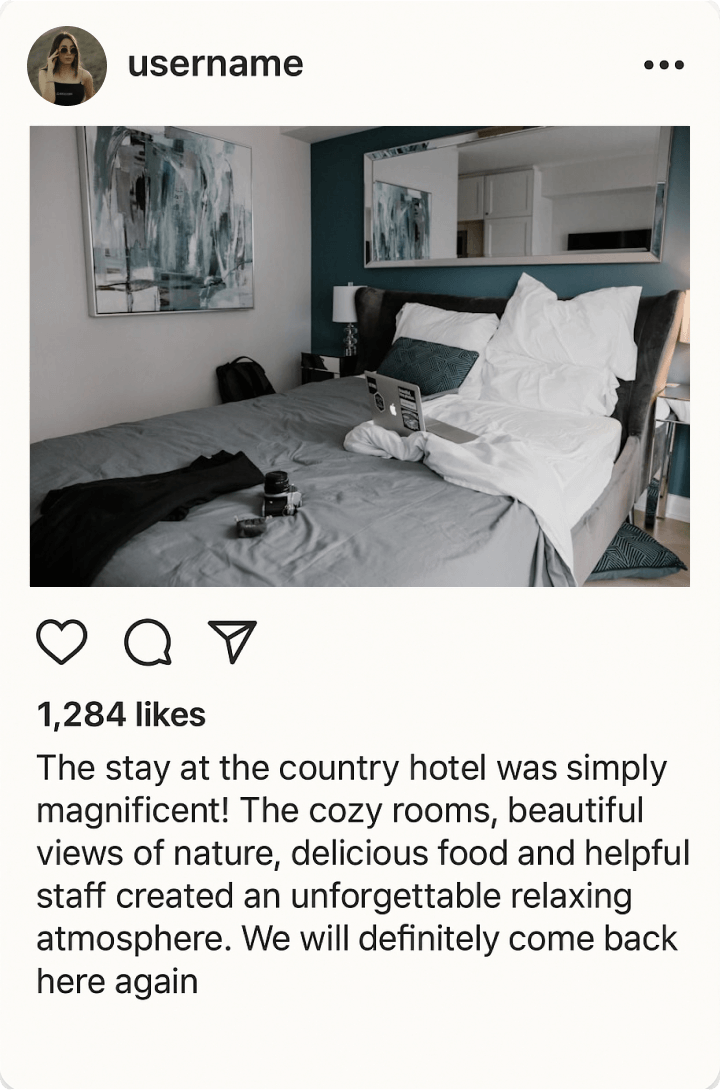Share the post using the paper plane icon
Viewport: 720px width, 1090px height.
coord(233,641)
